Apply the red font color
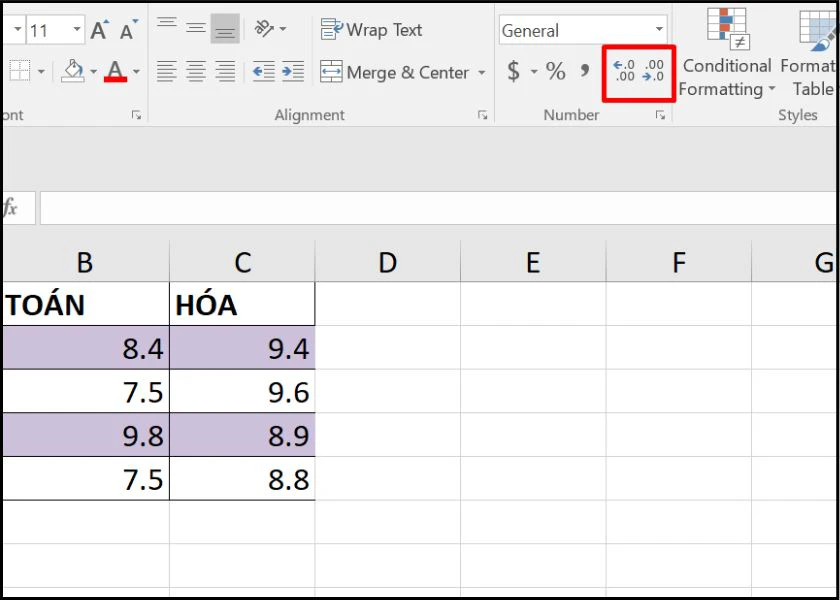Image resolution: width=840 pixels, height=600 pixels. 116,71
